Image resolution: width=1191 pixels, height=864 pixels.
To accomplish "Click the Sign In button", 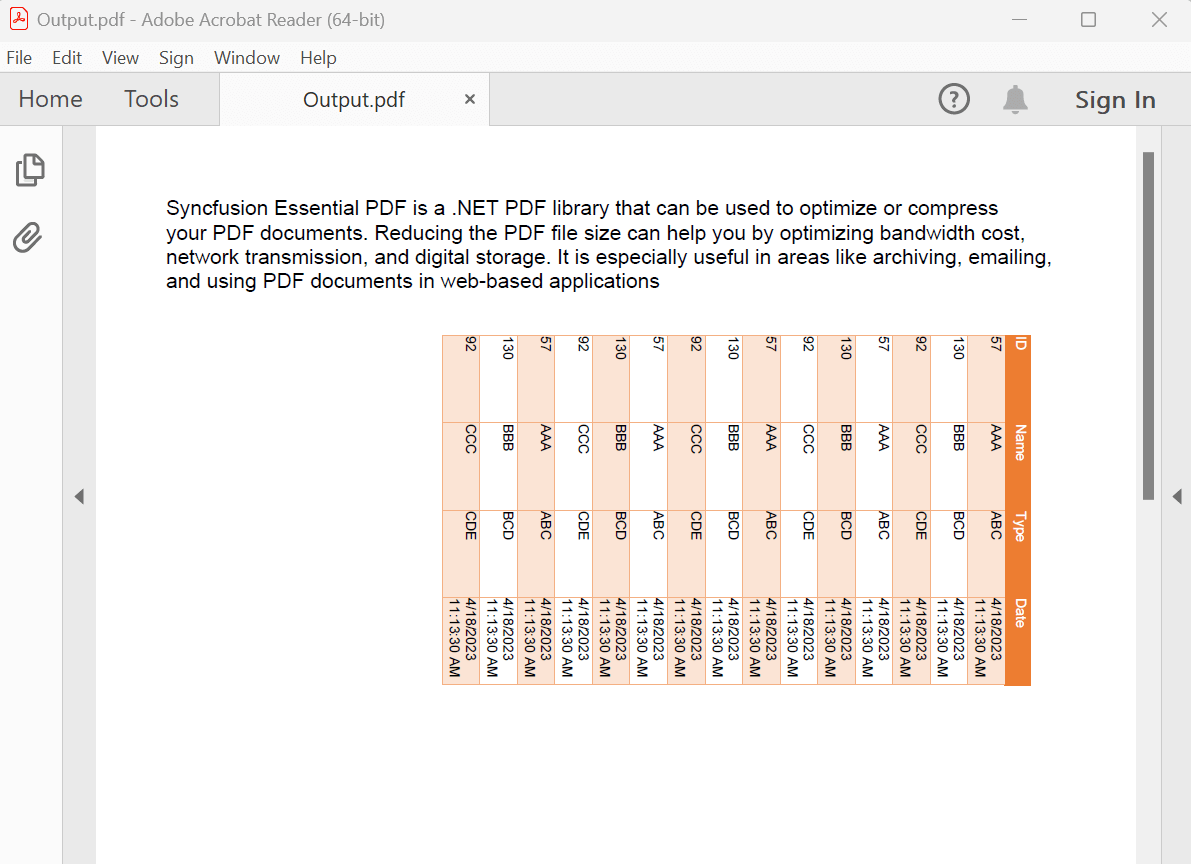I will pos(1115,99).
